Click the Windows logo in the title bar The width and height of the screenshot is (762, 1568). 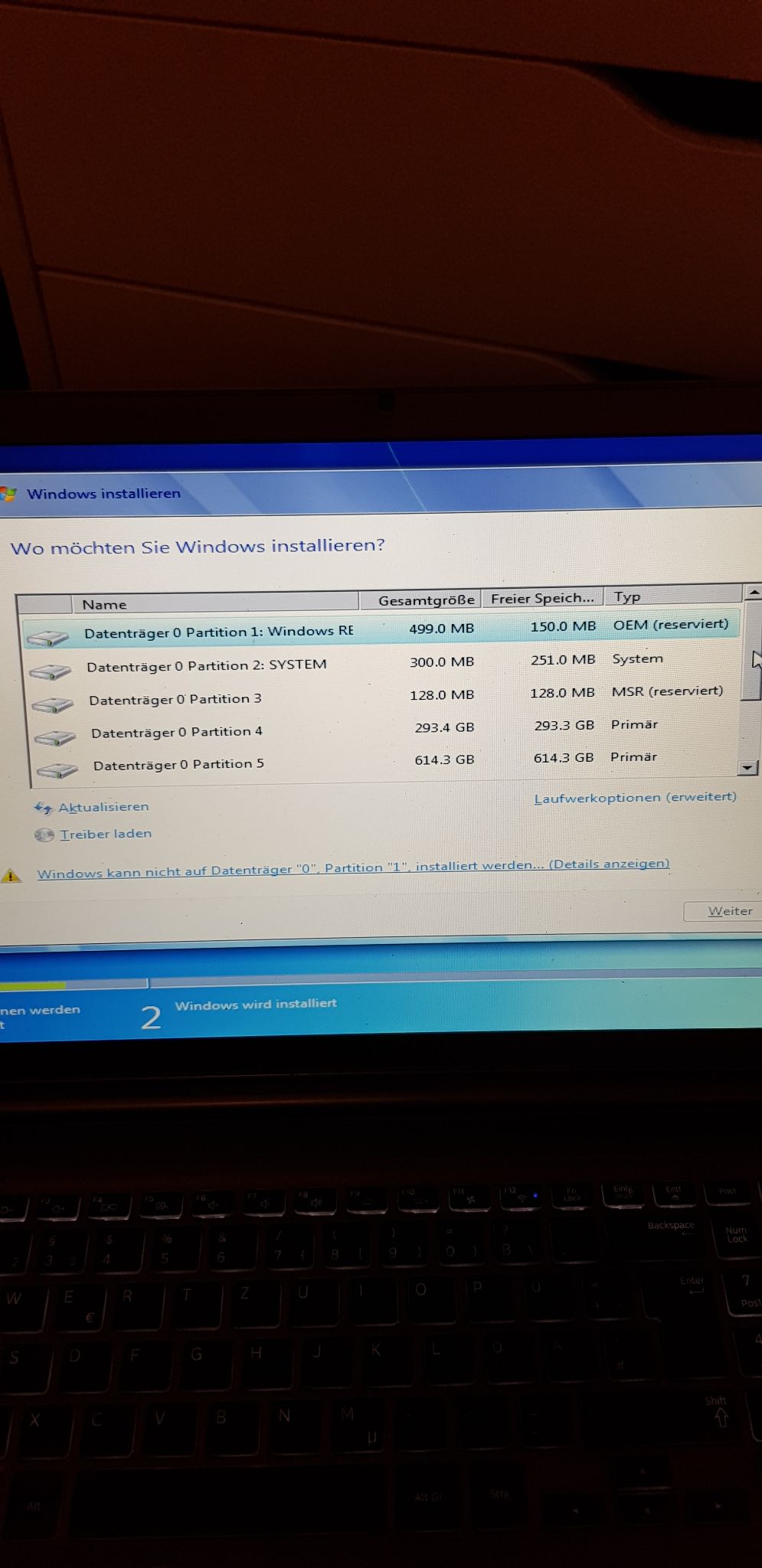pyautogui.click(x=8, y=495)
